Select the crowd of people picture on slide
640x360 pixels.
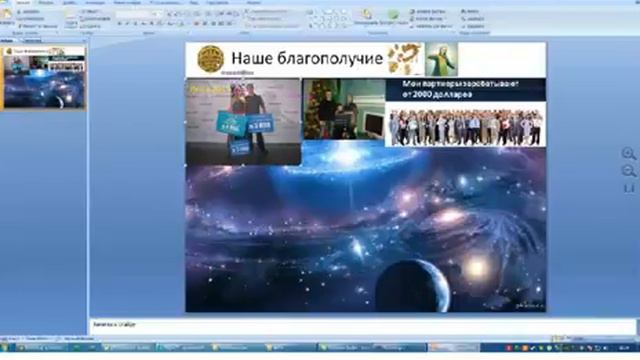click(465, 125)
